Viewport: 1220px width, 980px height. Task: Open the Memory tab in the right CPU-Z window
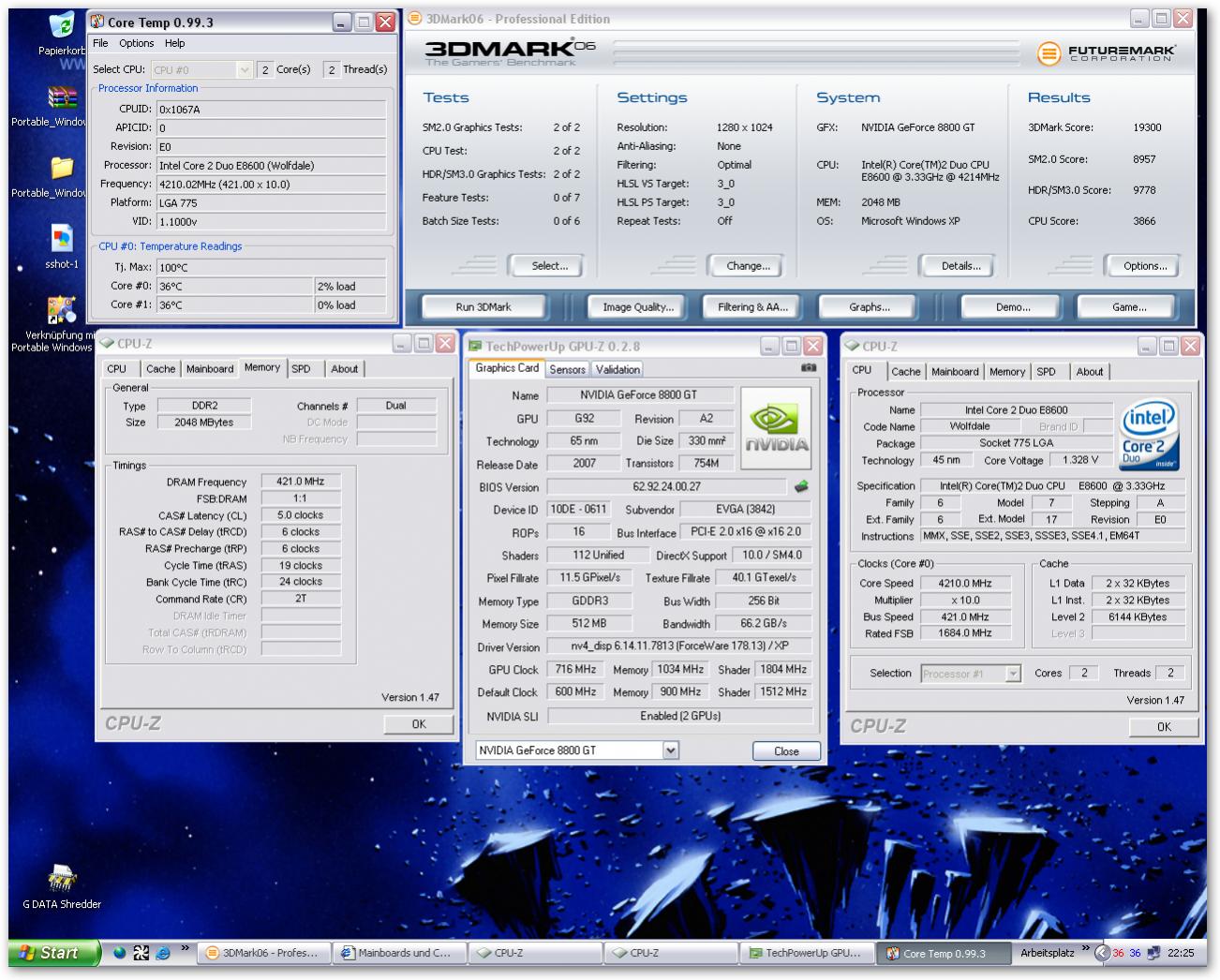[x=1007, y=372]
